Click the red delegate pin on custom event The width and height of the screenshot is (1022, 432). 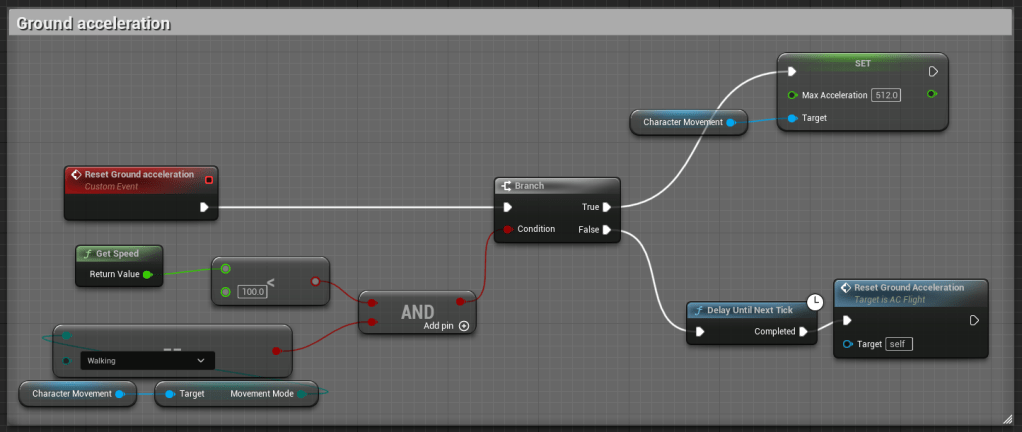(208, 180)
